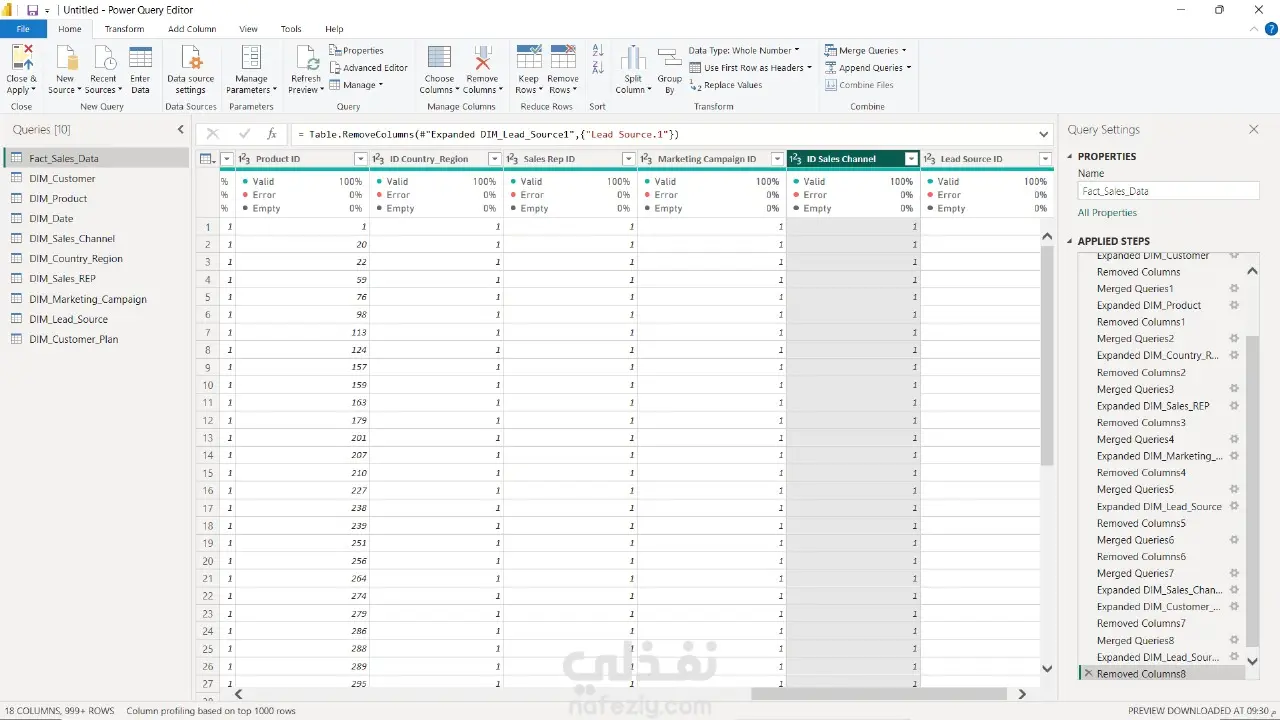
Task: Open the Advanced Editor
Action: [368, 68]
